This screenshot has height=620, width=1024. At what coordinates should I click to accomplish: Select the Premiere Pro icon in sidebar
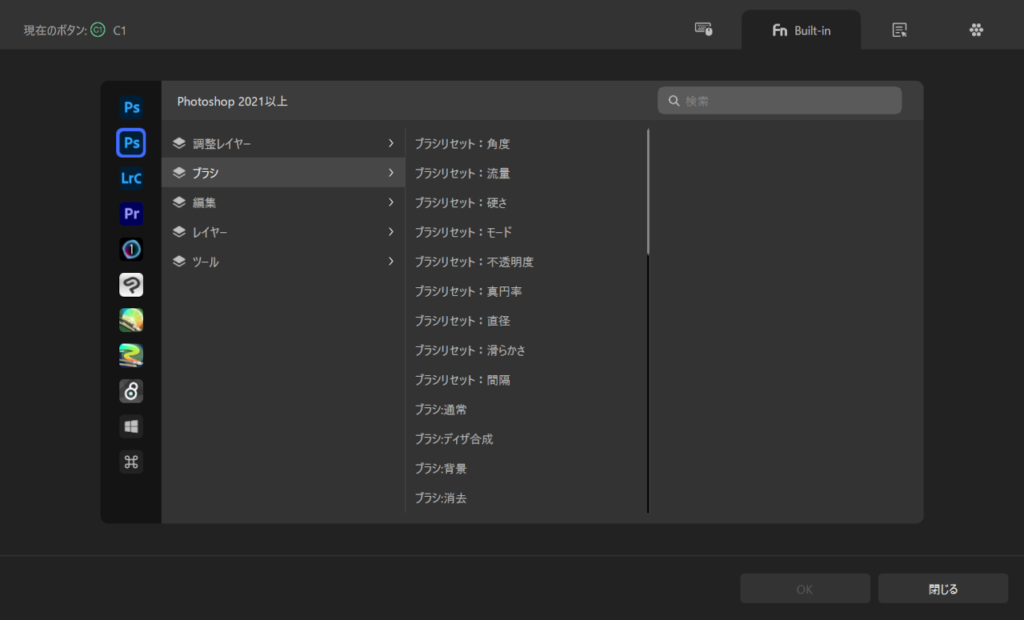tap(131, 214)
